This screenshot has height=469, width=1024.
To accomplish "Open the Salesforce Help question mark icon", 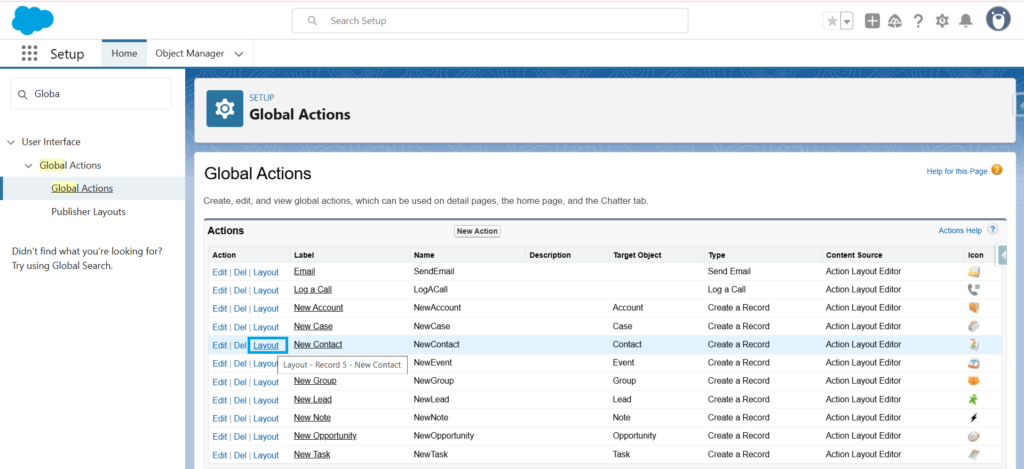I will click(918, 21).
